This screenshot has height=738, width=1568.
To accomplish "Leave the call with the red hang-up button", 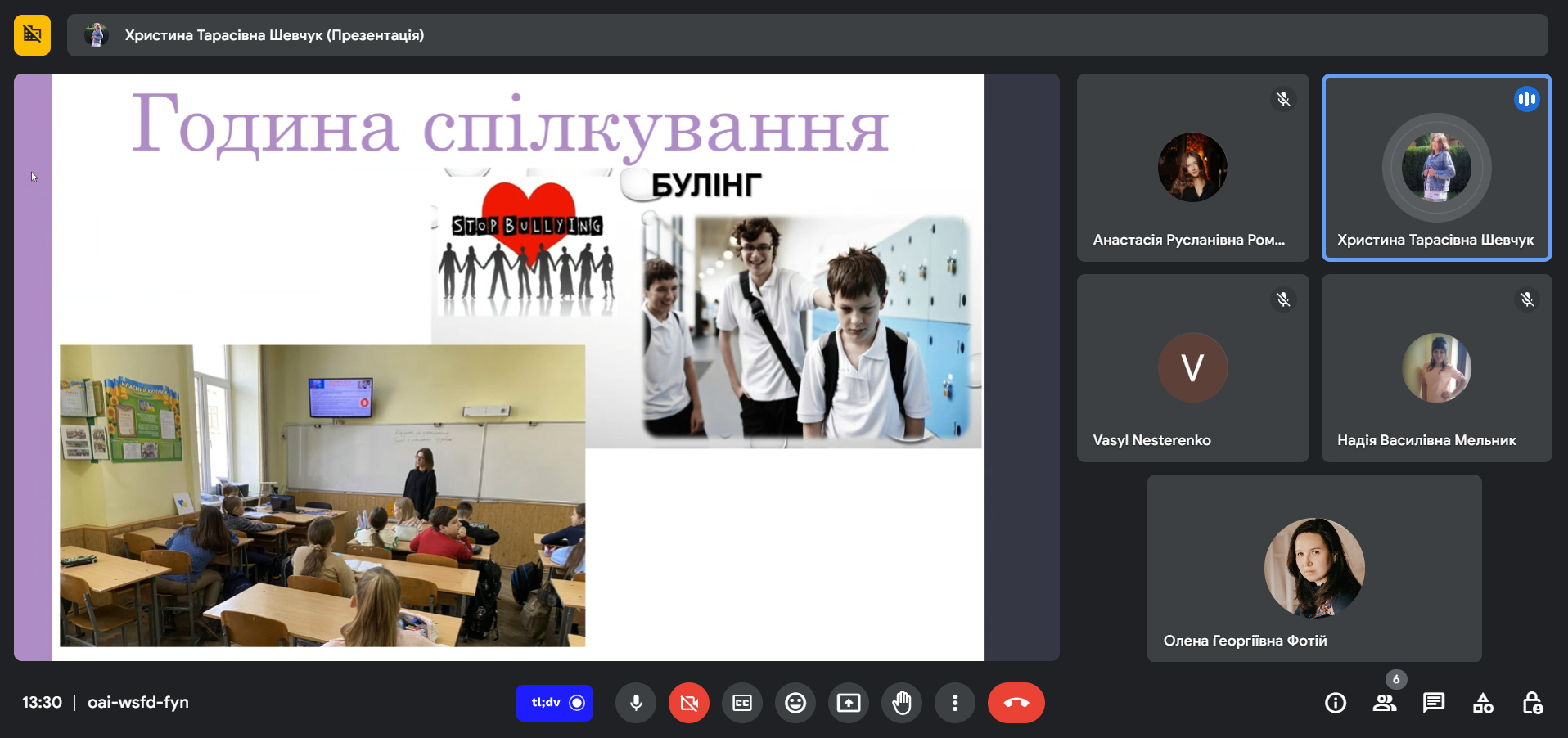I will pos(1016,703).
